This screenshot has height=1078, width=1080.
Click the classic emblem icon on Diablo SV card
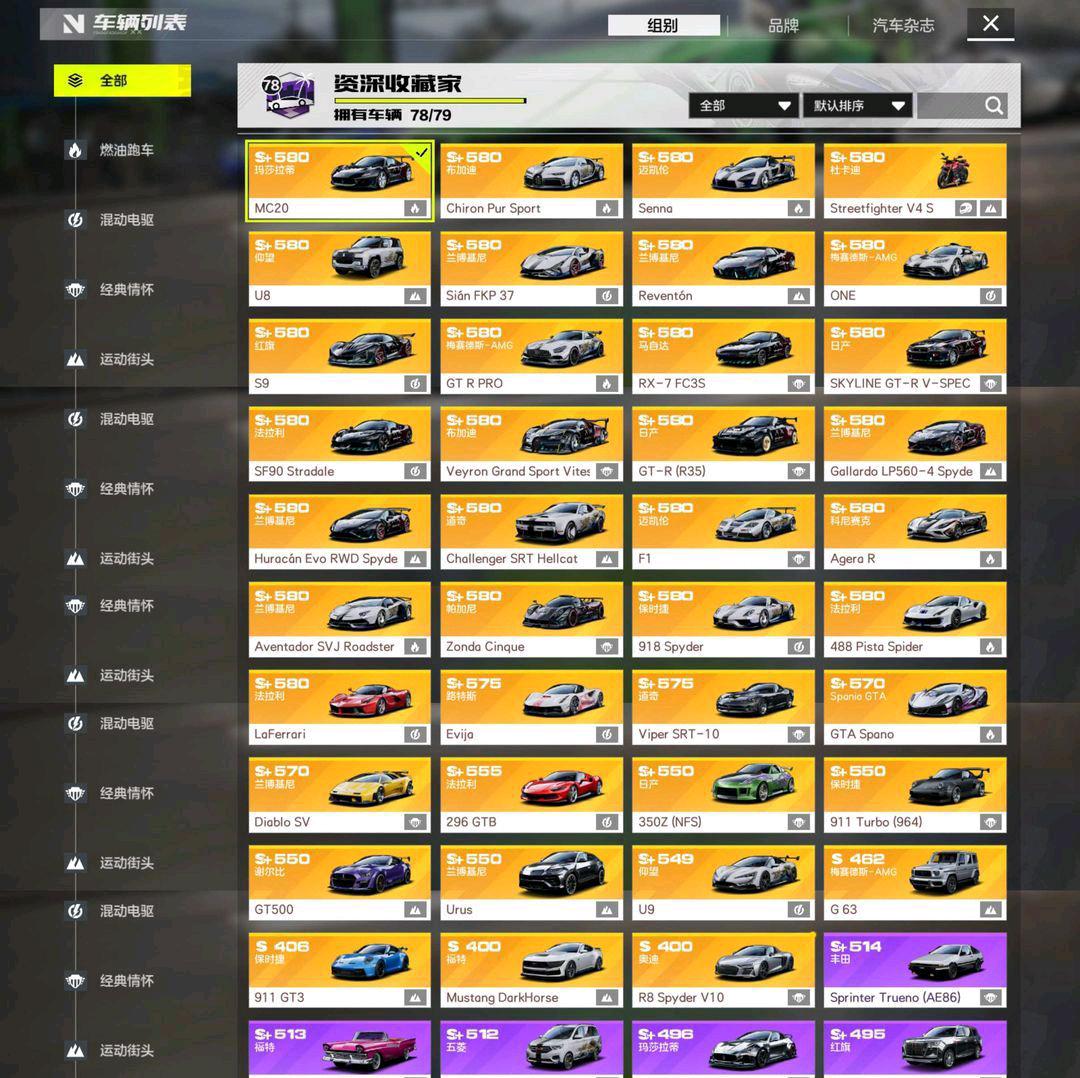click(415, 822)
